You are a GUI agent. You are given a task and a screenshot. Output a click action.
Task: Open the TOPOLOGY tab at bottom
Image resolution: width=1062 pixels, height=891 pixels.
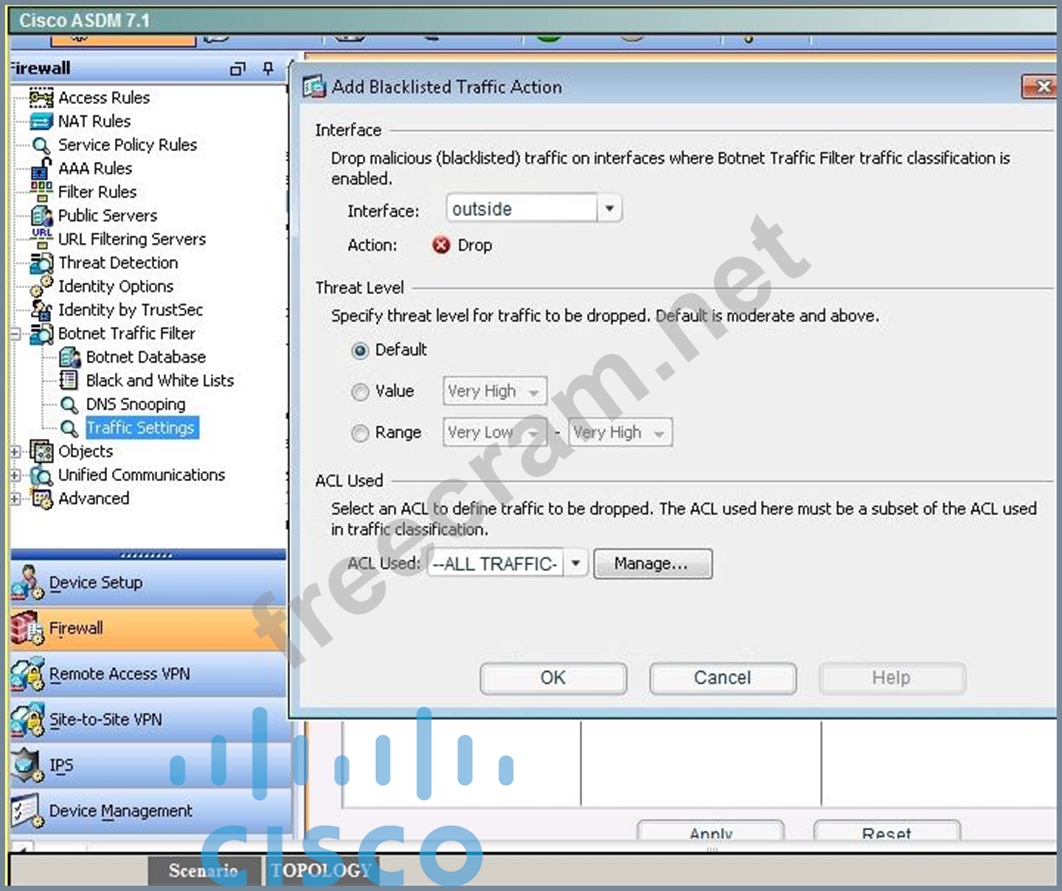click(320, 870)
